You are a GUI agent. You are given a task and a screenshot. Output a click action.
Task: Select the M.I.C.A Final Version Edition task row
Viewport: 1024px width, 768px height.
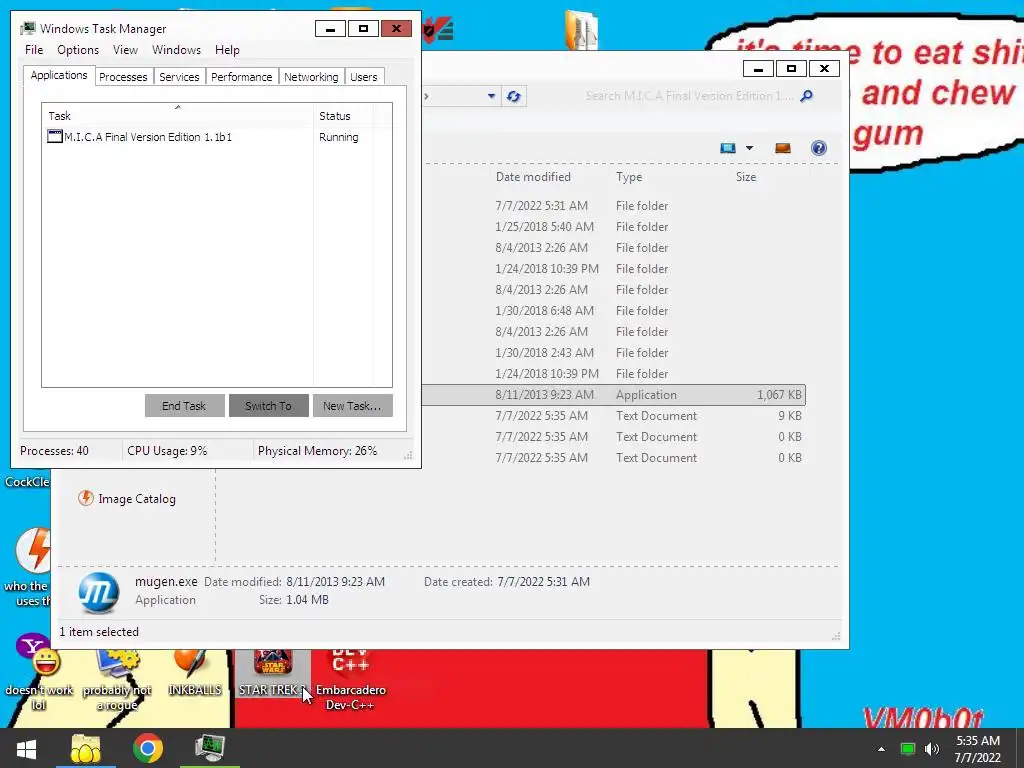click(216, 137)
